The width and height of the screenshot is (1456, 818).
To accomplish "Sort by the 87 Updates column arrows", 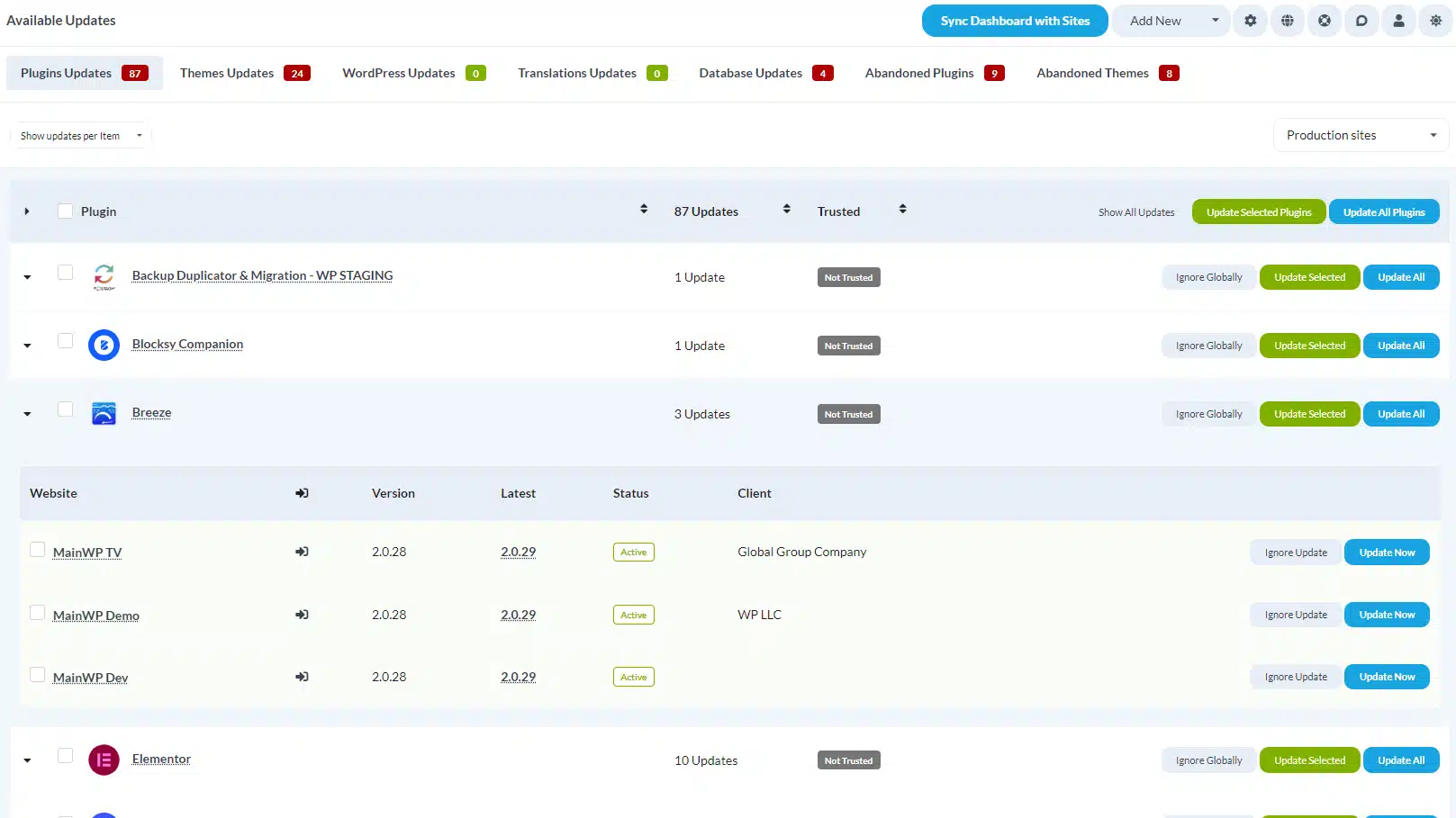I will 786,209.
